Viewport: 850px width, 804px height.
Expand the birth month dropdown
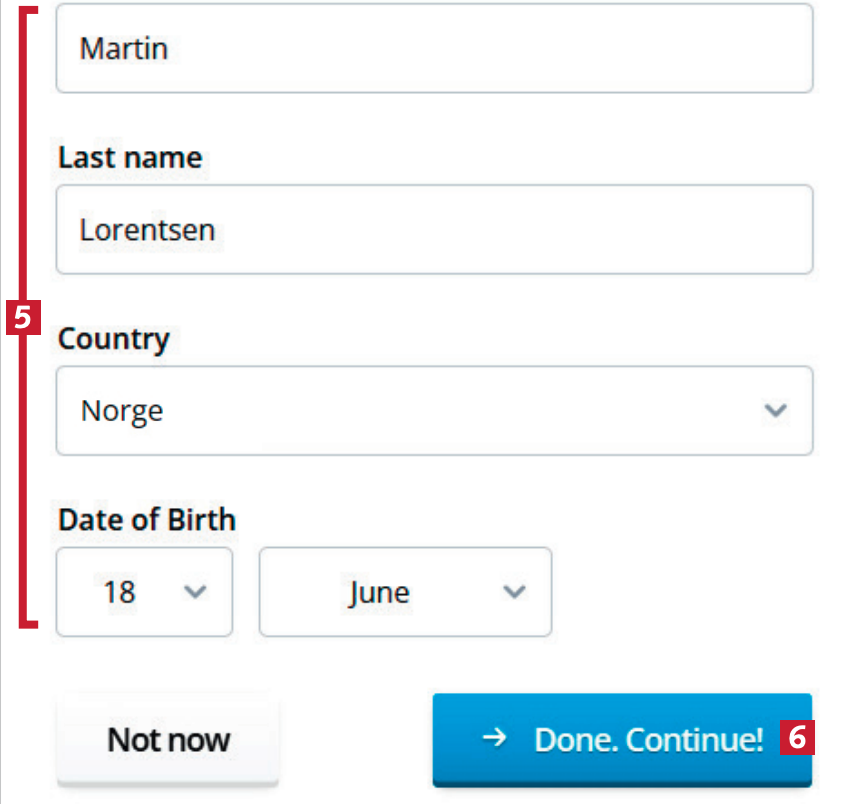pyautogui.click(x=405, y=592)
